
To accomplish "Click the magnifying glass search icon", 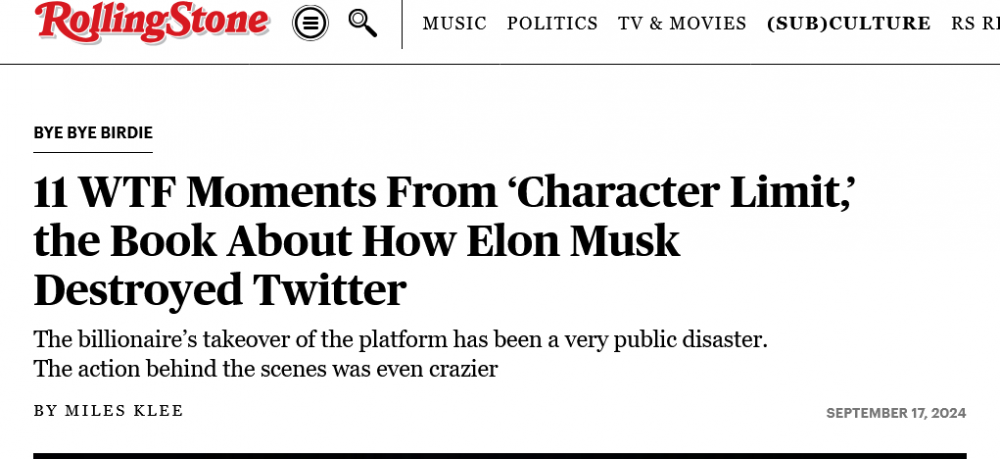I will coord(362,22).
